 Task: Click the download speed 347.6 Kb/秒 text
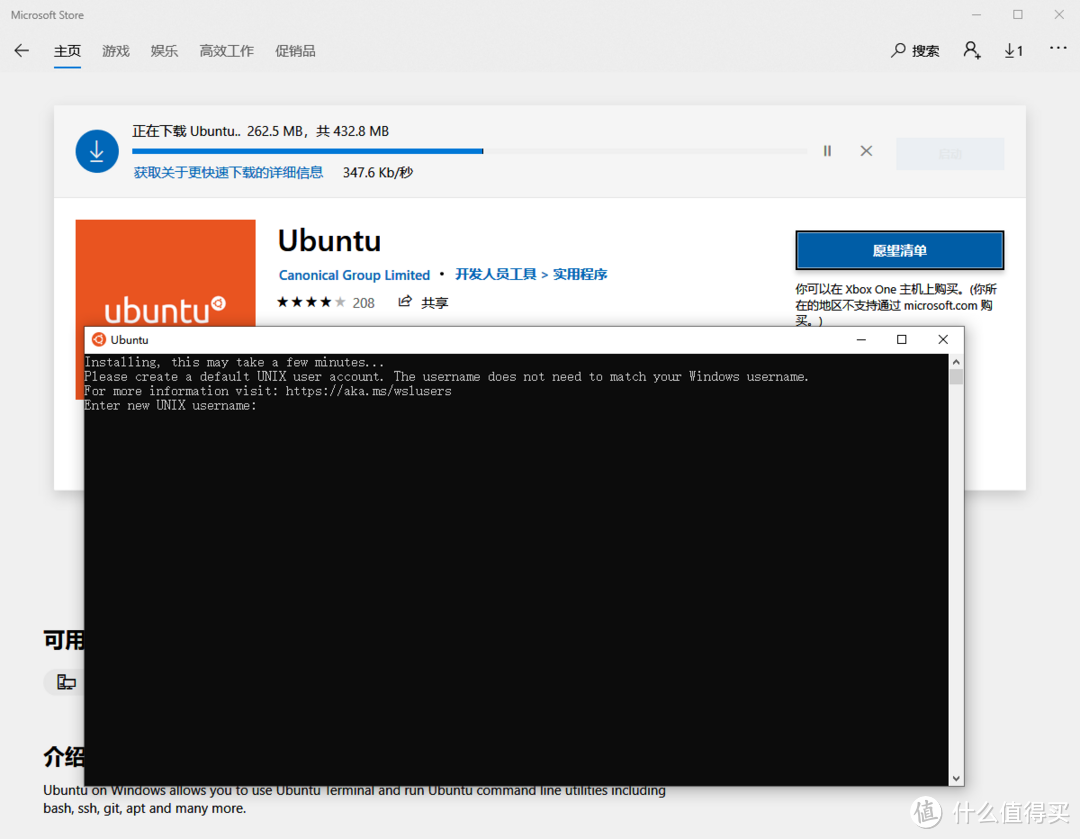[377, 172]
